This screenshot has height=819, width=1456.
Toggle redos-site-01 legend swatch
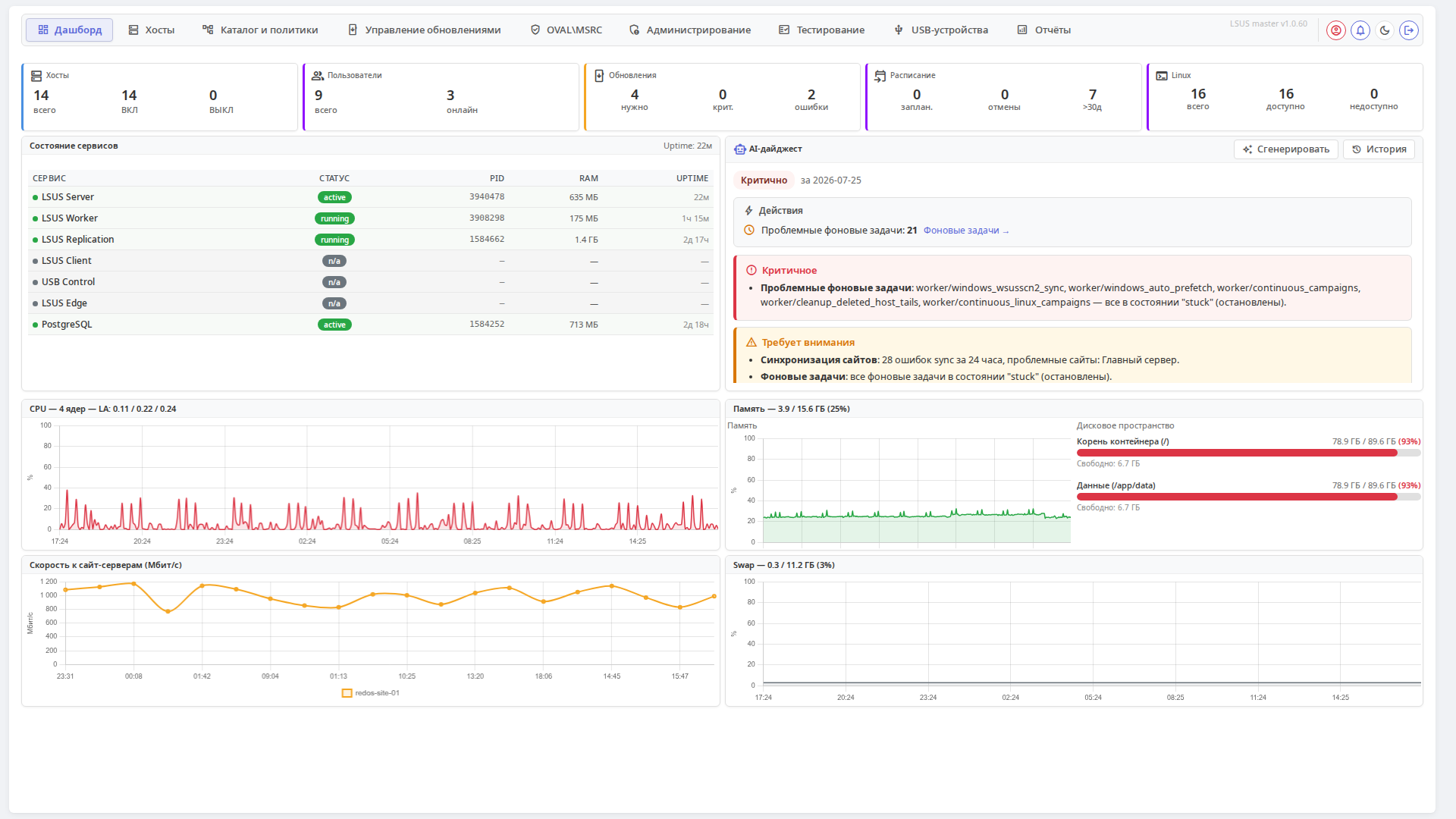[347, 693]
